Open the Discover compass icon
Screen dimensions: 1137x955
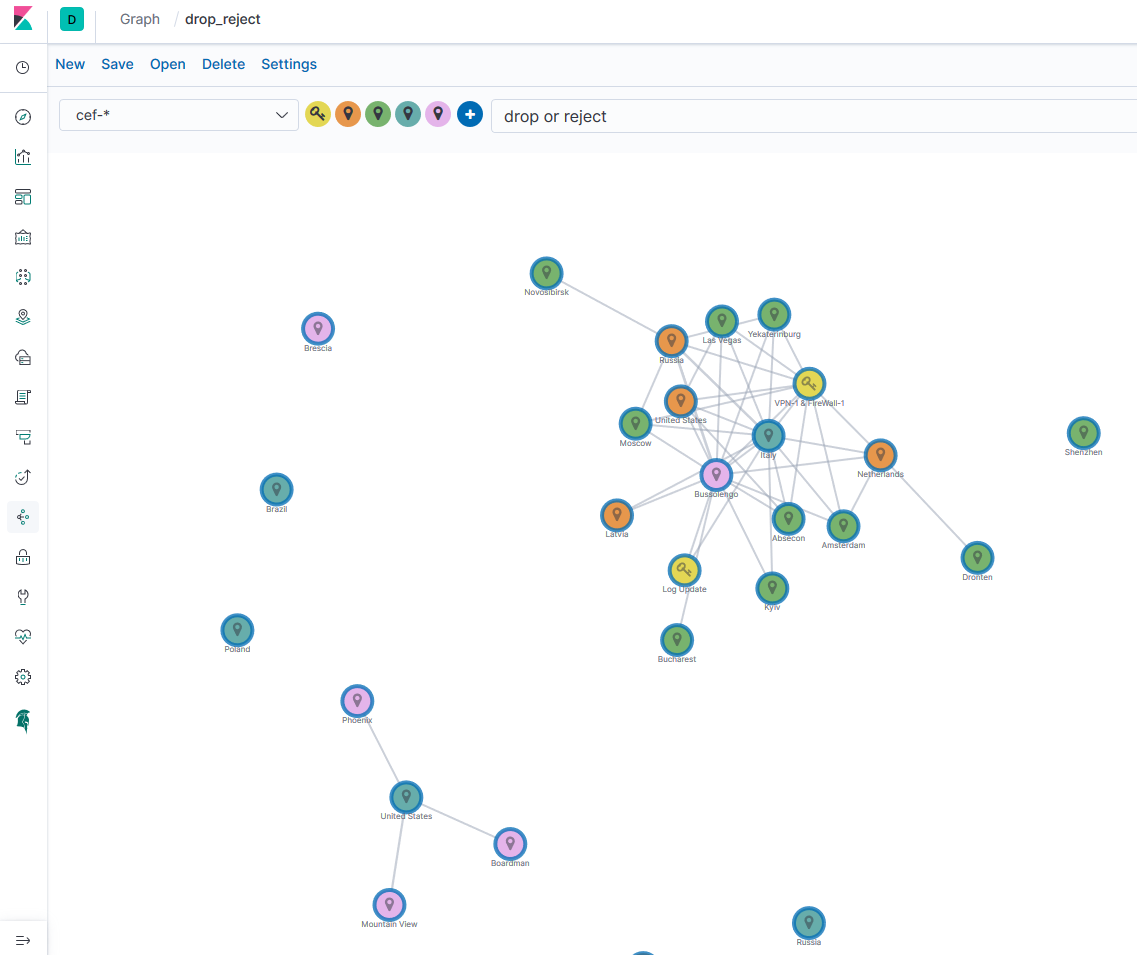(x=22, y=117)
